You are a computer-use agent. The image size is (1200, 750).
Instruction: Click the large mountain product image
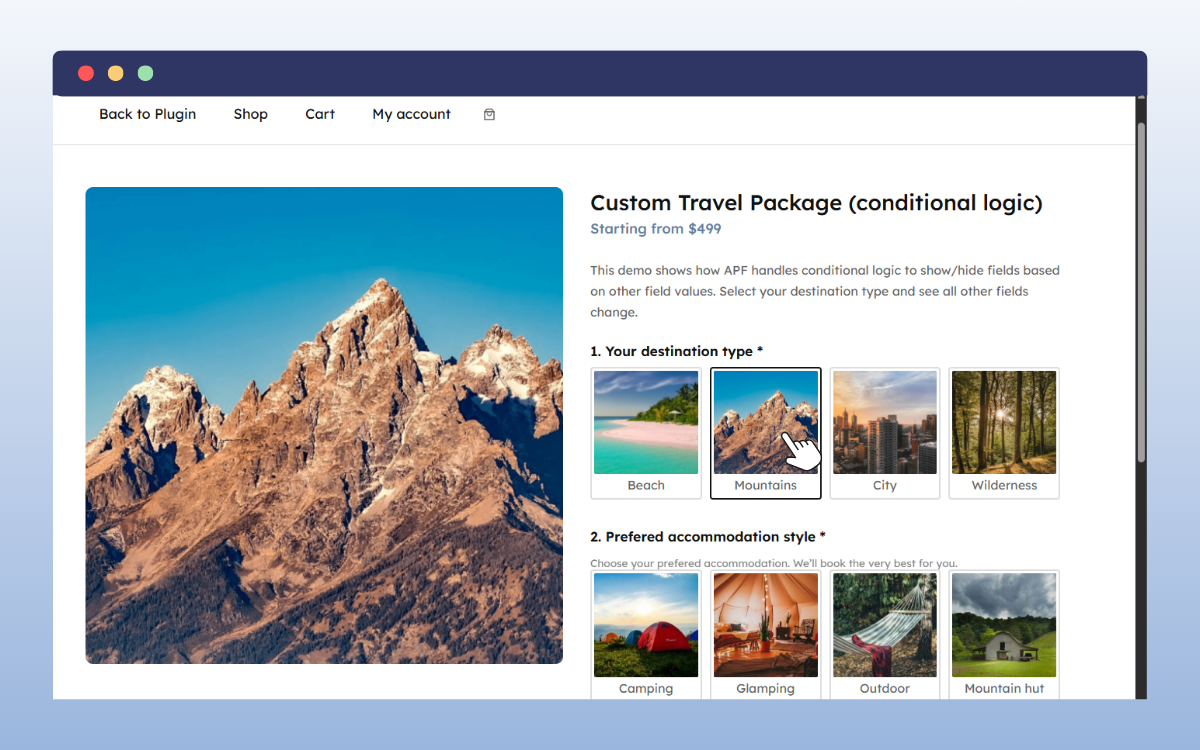click(x=324, y=425)
